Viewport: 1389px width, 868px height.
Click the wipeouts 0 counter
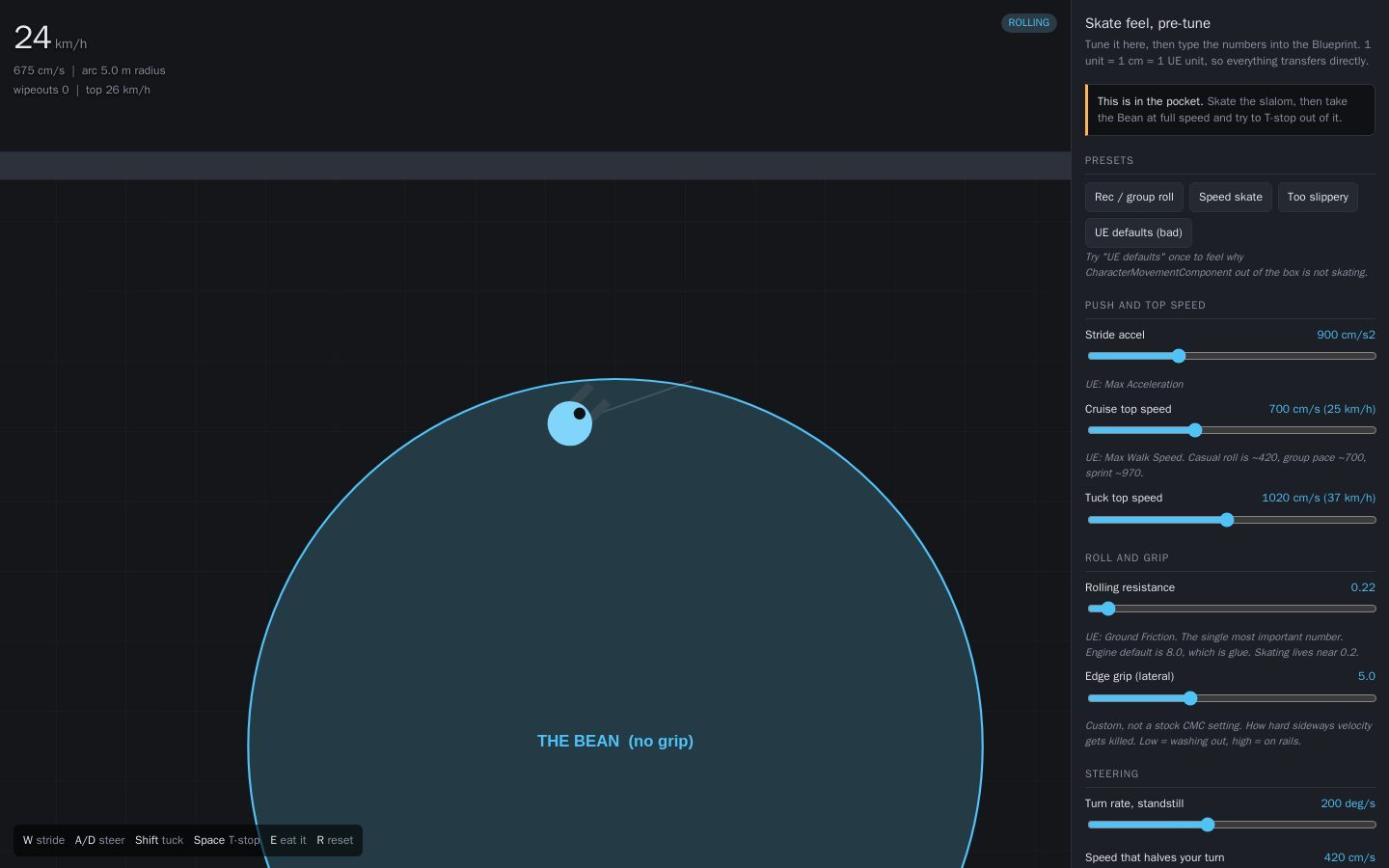pyautogui.click(x=41, y=90)
